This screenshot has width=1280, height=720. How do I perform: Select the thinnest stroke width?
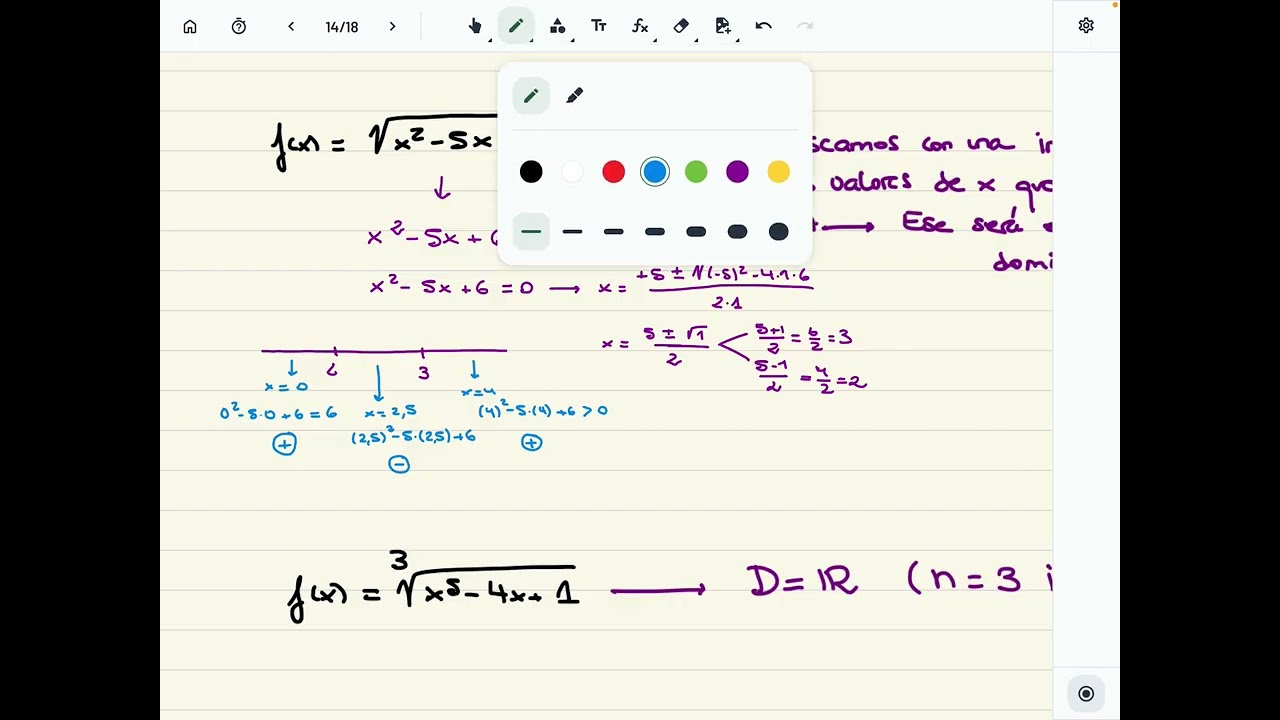531,232
